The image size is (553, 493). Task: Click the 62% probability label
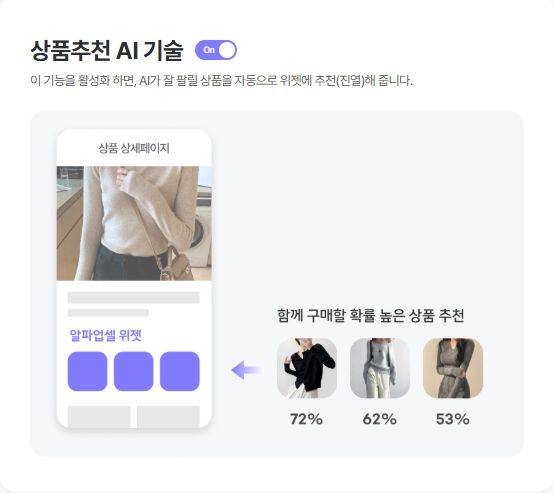[379, 419]
